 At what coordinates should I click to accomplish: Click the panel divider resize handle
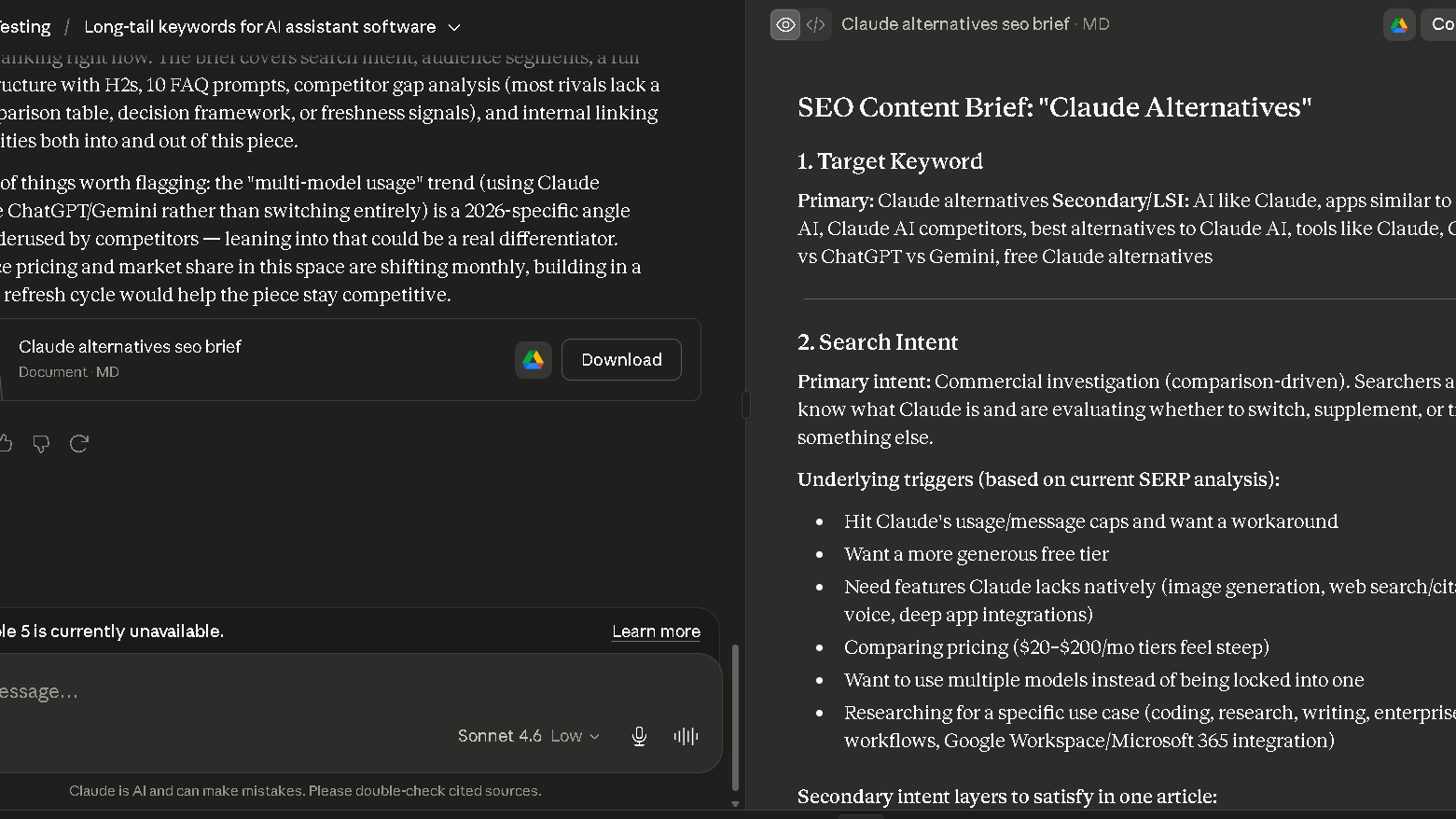pyautogui.click(x=745, y=405)
